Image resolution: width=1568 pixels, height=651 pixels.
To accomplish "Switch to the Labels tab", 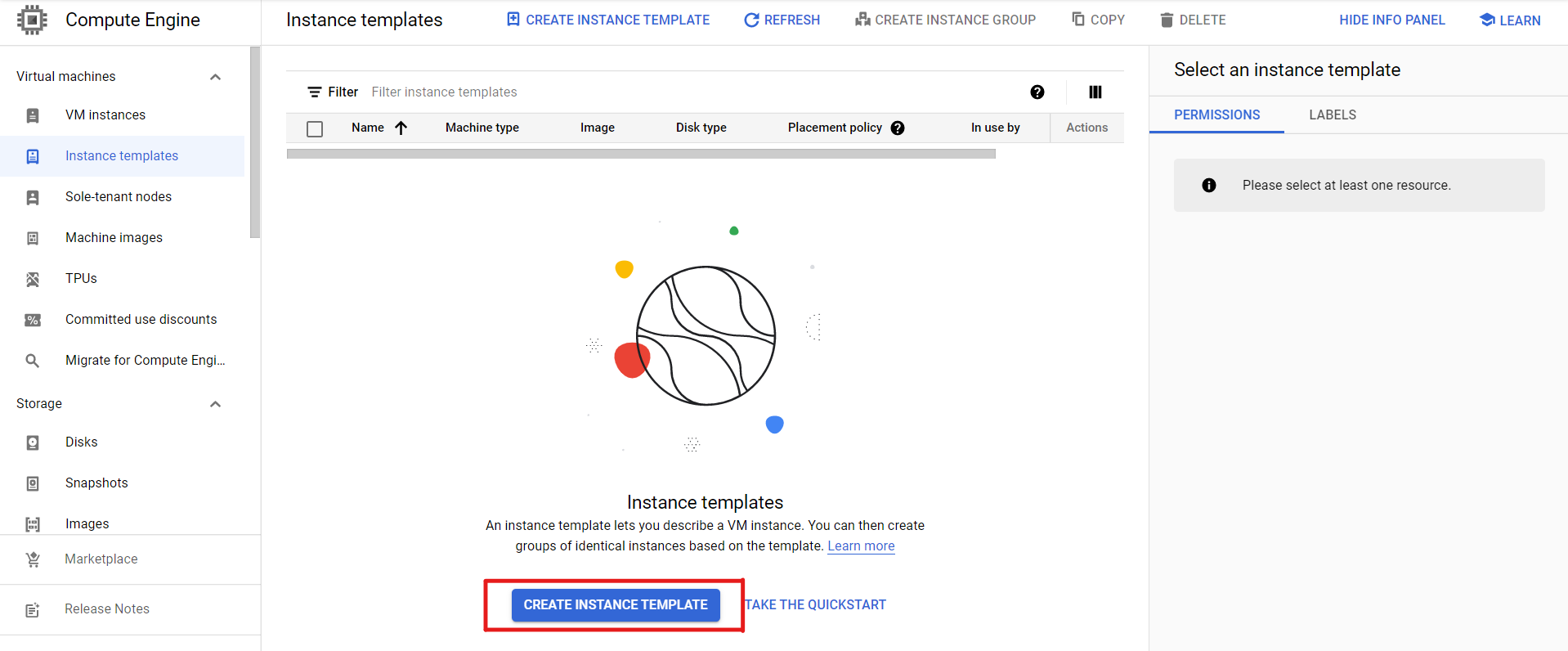I will (x=1333, y=114).
